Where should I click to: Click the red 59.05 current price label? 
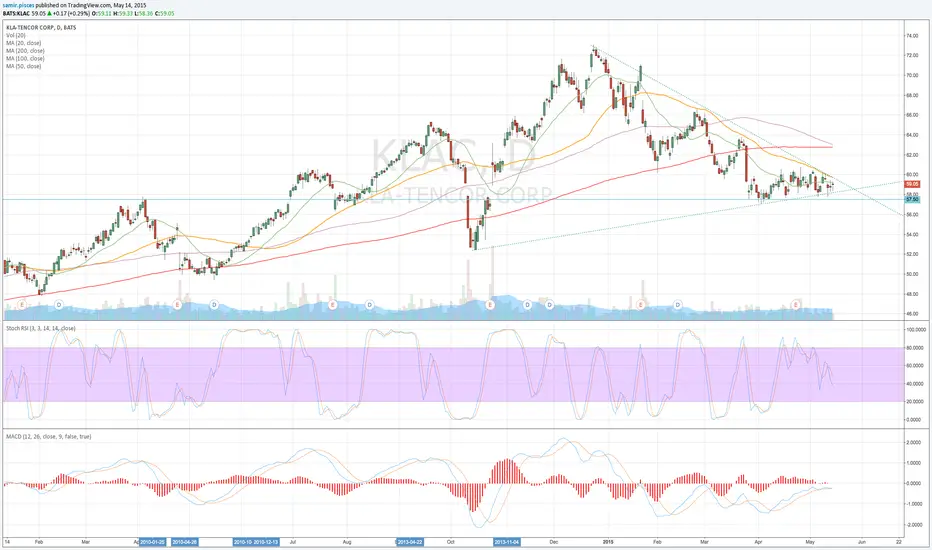pos(912,184)
